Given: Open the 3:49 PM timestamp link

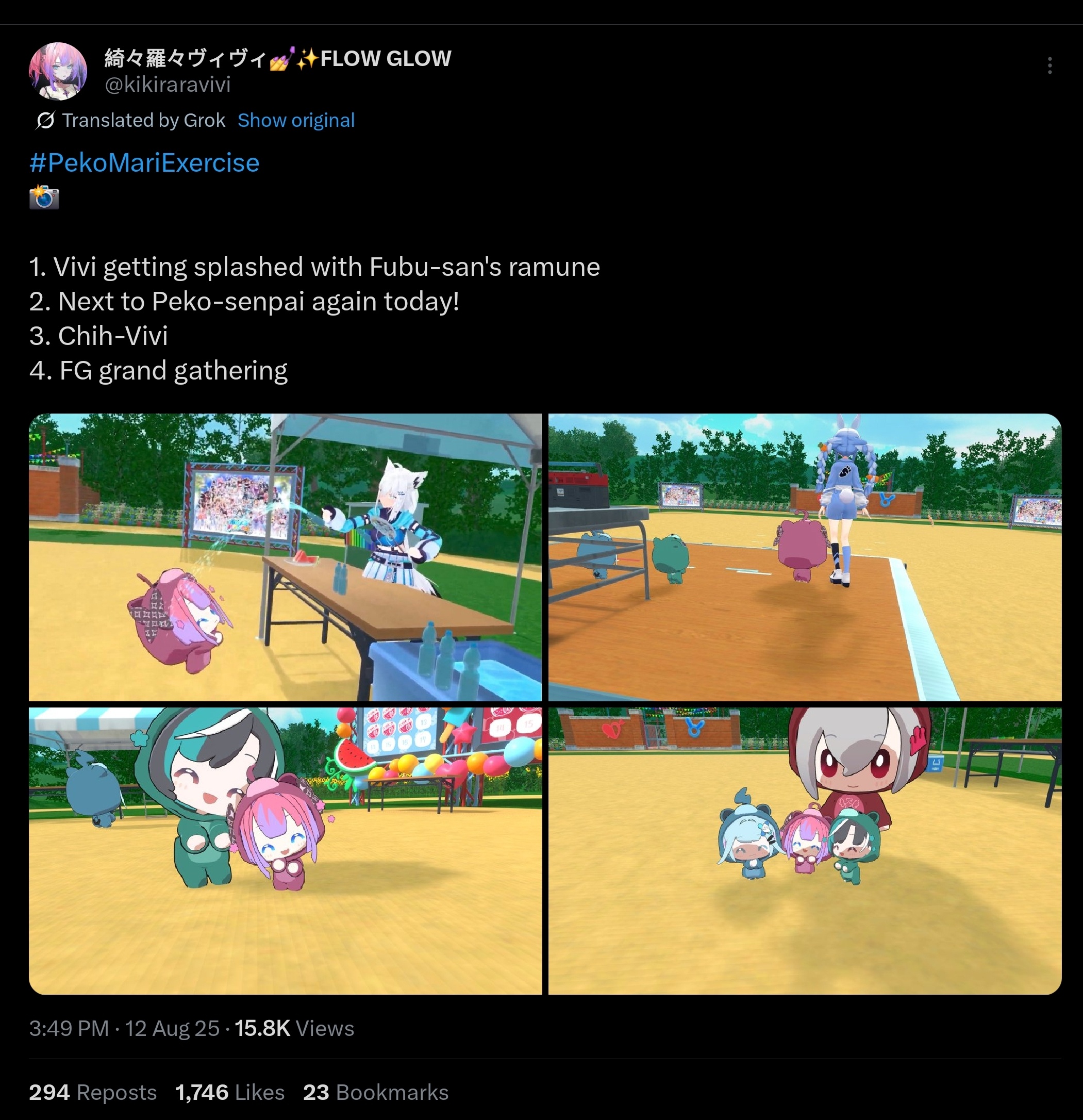Looking at the screenshot, I should 69,1028.
